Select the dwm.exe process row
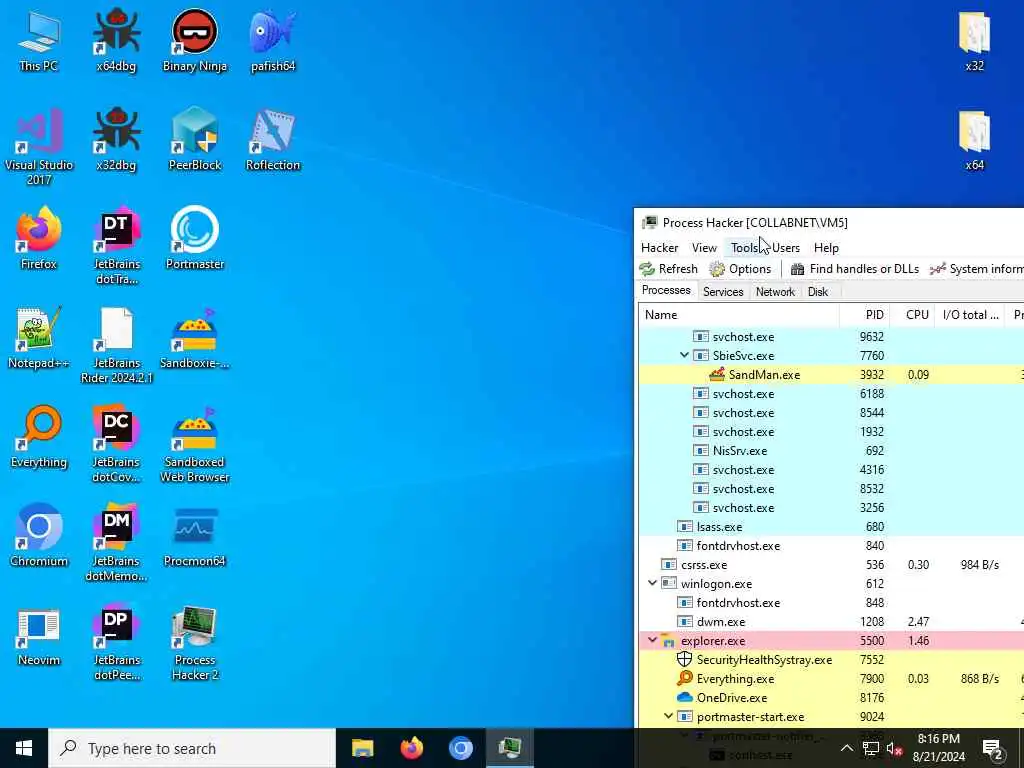 point(831,622)
